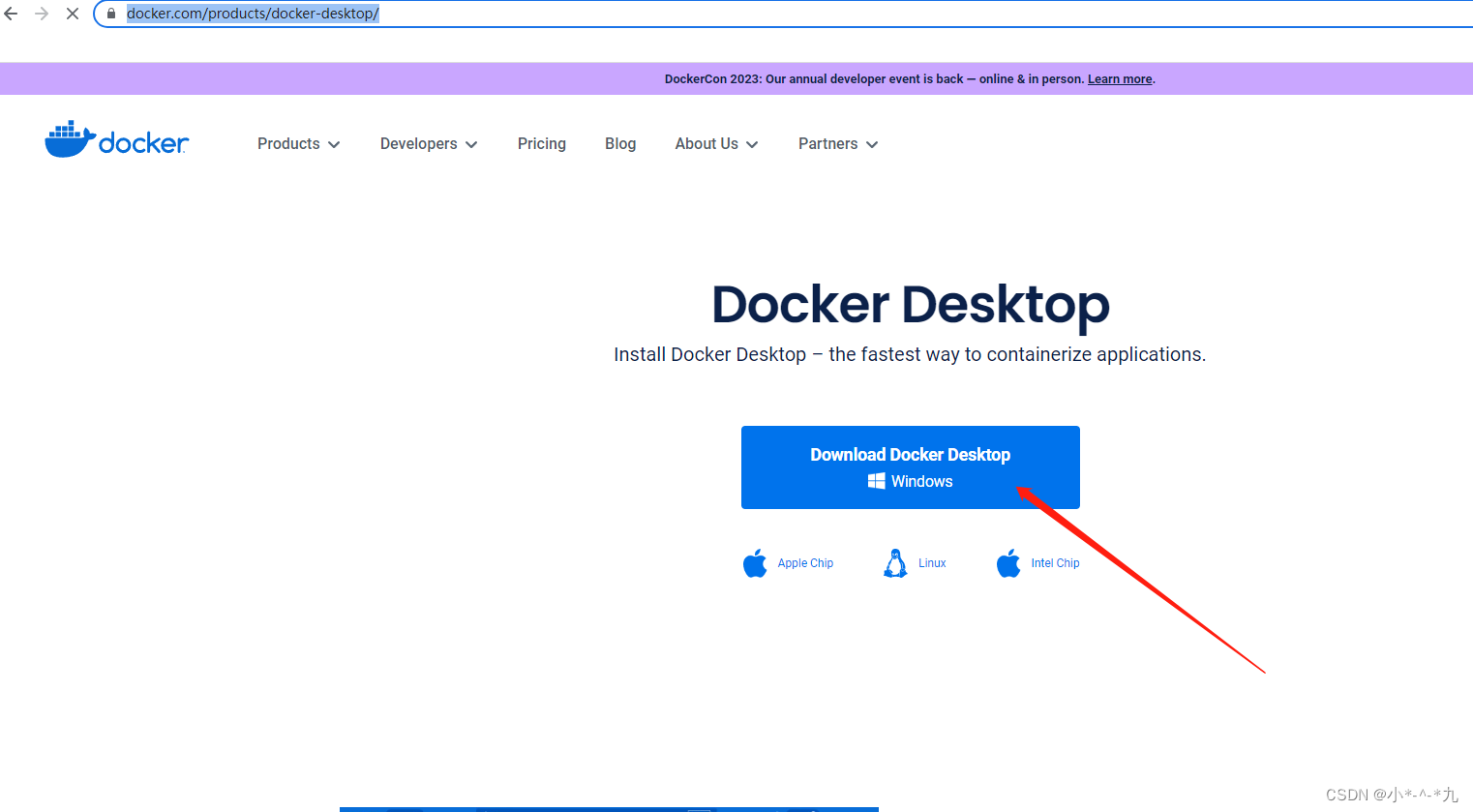Viewport: 1473px width, 812px height.
Task: Open the Blog page
Action: [620, 144]
